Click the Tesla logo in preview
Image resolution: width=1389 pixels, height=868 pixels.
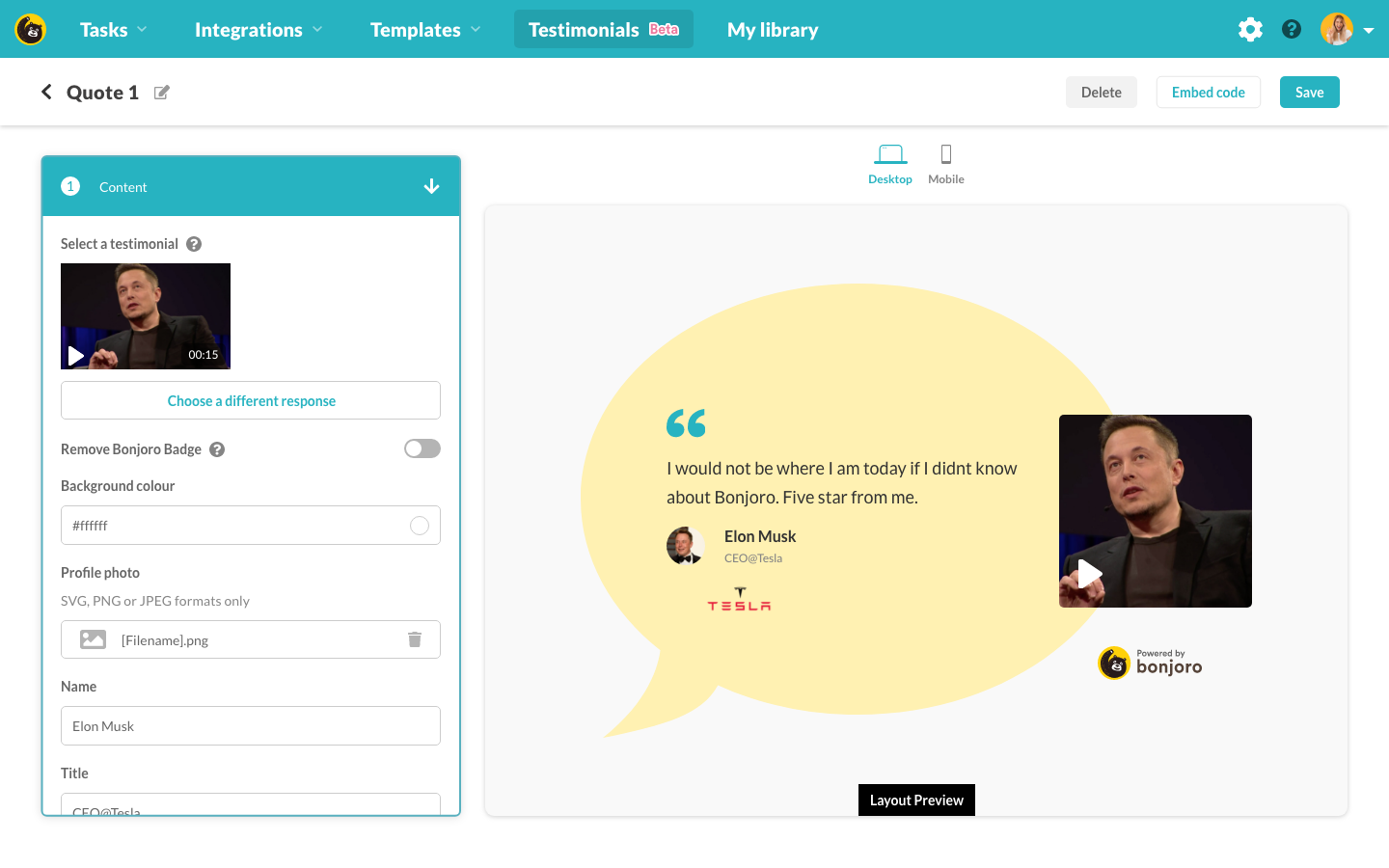coord(740,599)
